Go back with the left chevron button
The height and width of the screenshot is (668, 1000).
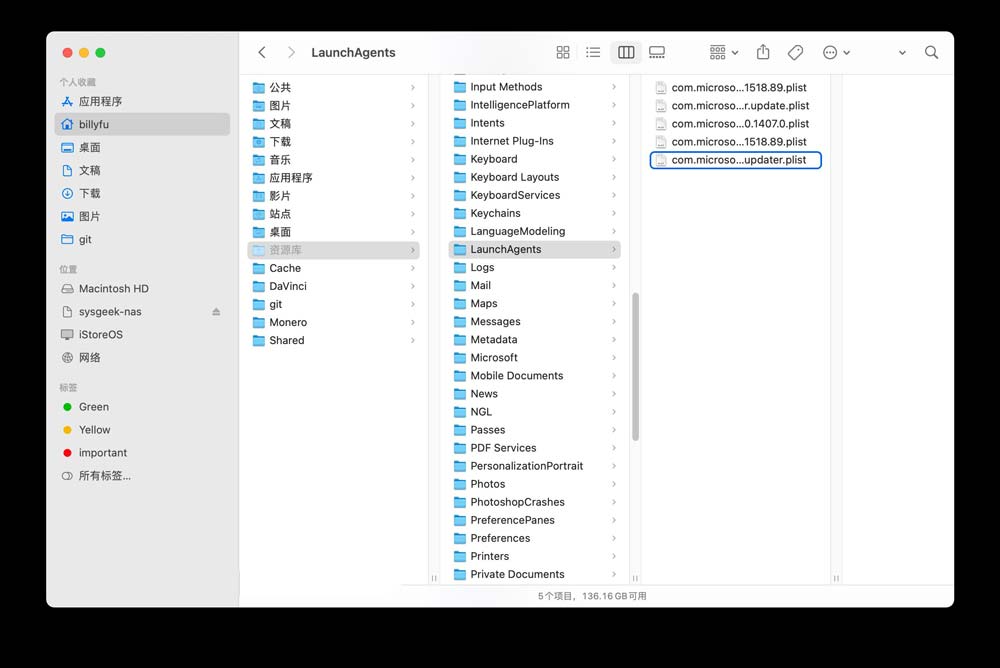(262, 52)
